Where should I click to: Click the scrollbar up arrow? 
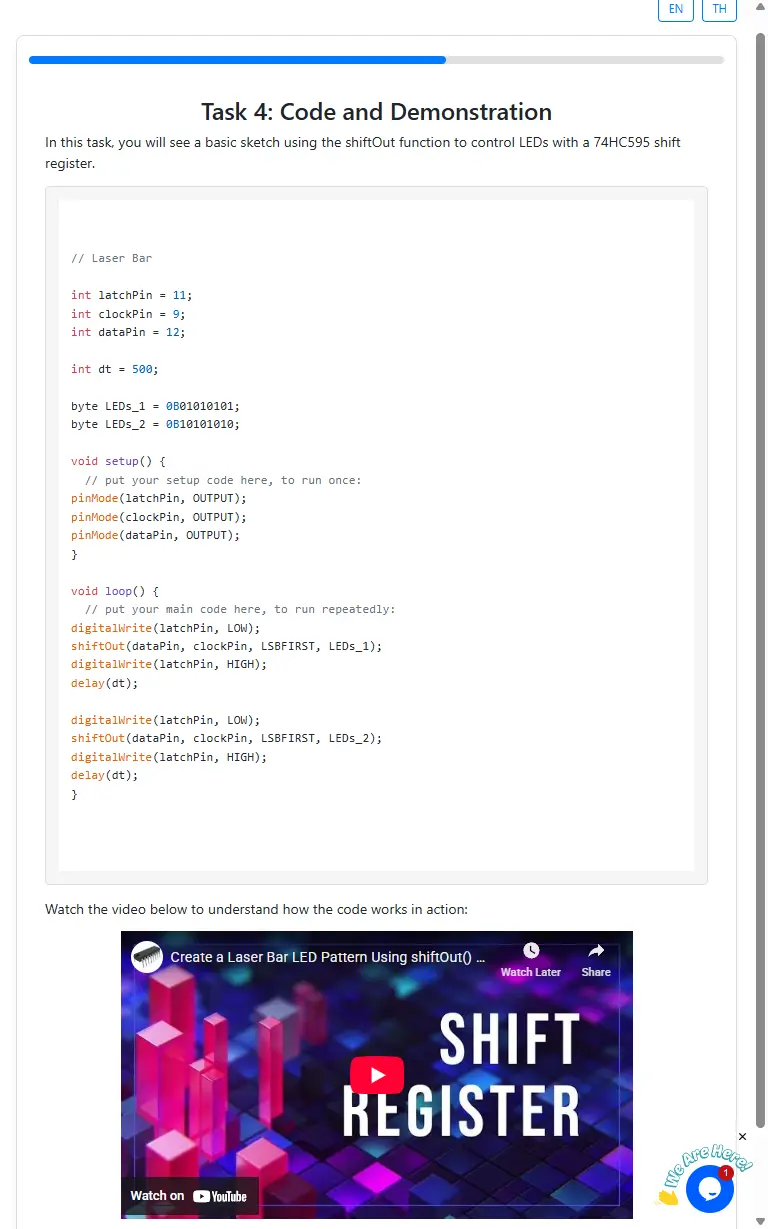click(760, 7)
